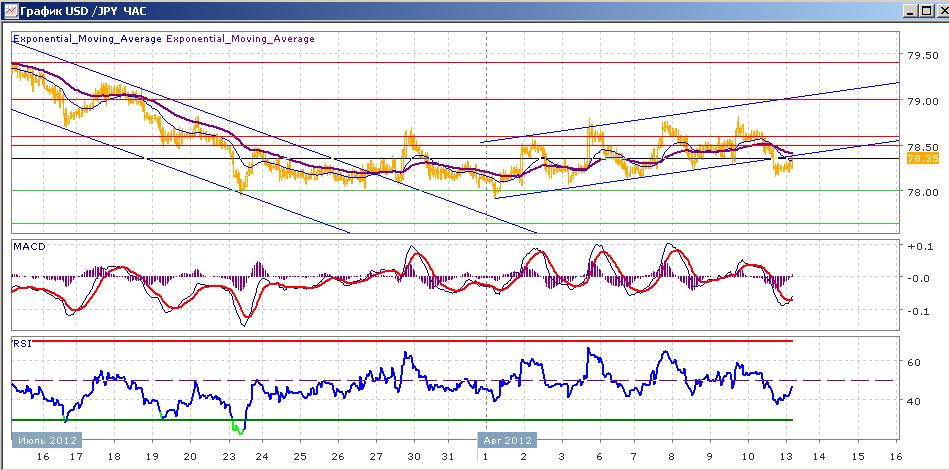Image resolution: width=949 pixels, height=470 pixels.
Task: Click the RSI 60 axis label
Action: tap(915, 362)
